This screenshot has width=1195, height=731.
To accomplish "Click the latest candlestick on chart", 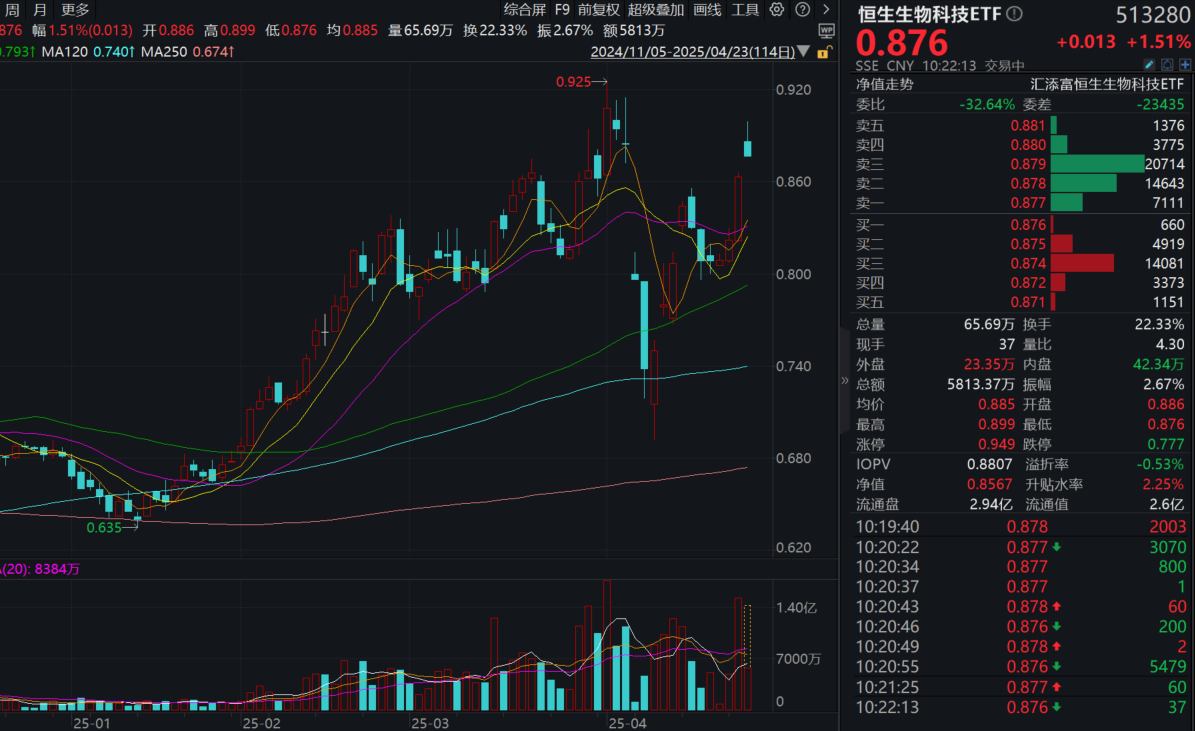I will click(747, 148).
